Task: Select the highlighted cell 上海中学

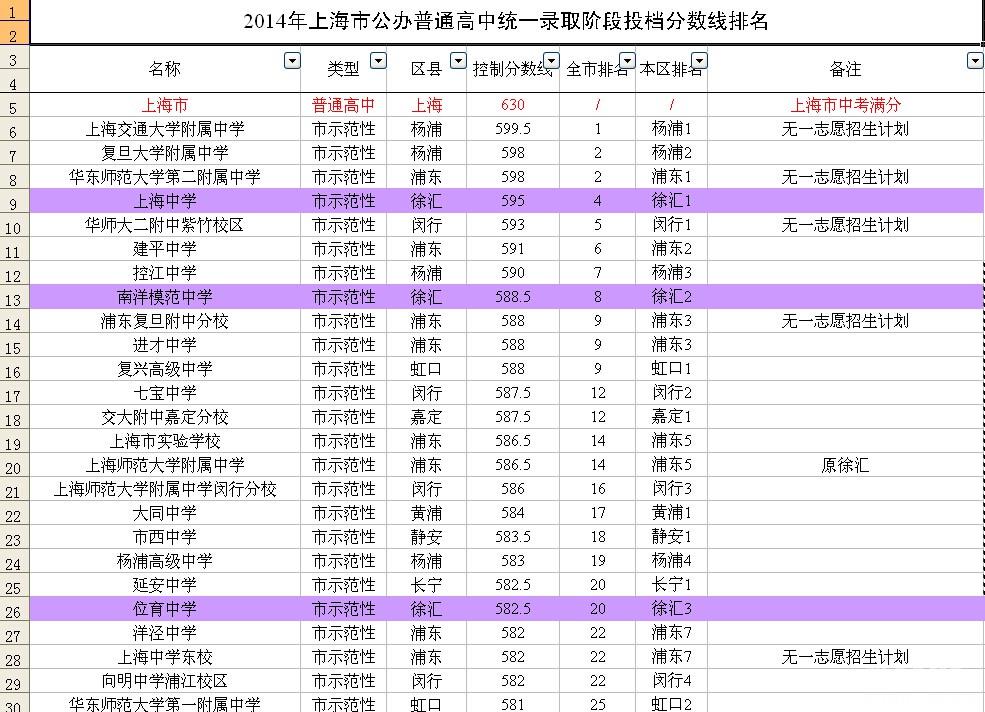Action: [165, 201]
